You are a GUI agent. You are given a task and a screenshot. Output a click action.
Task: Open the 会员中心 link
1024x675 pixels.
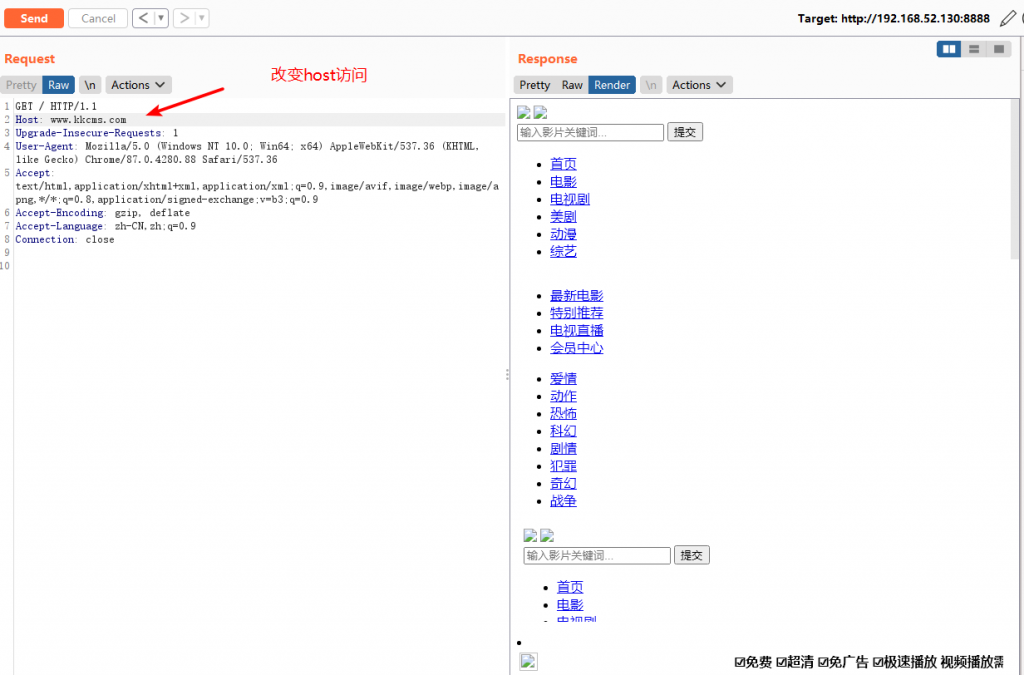pos(577,348)
